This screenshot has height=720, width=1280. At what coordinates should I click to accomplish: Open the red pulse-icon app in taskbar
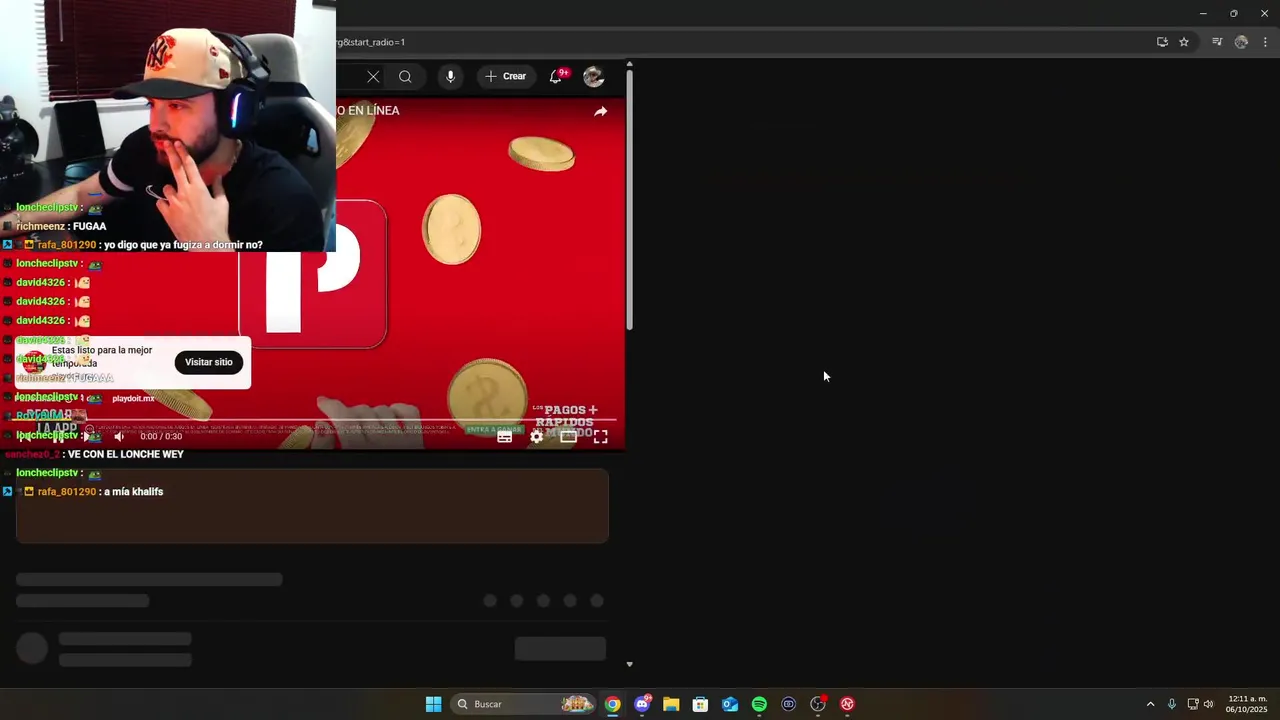[x=847, y=704]
